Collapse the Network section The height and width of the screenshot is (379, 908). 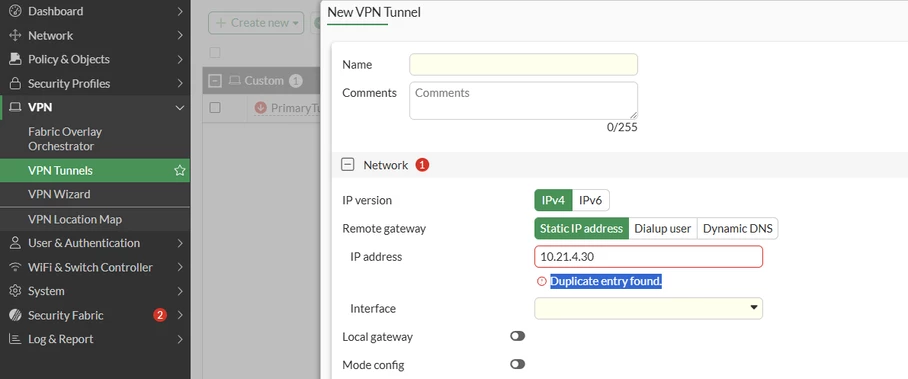tap(347, 165)
